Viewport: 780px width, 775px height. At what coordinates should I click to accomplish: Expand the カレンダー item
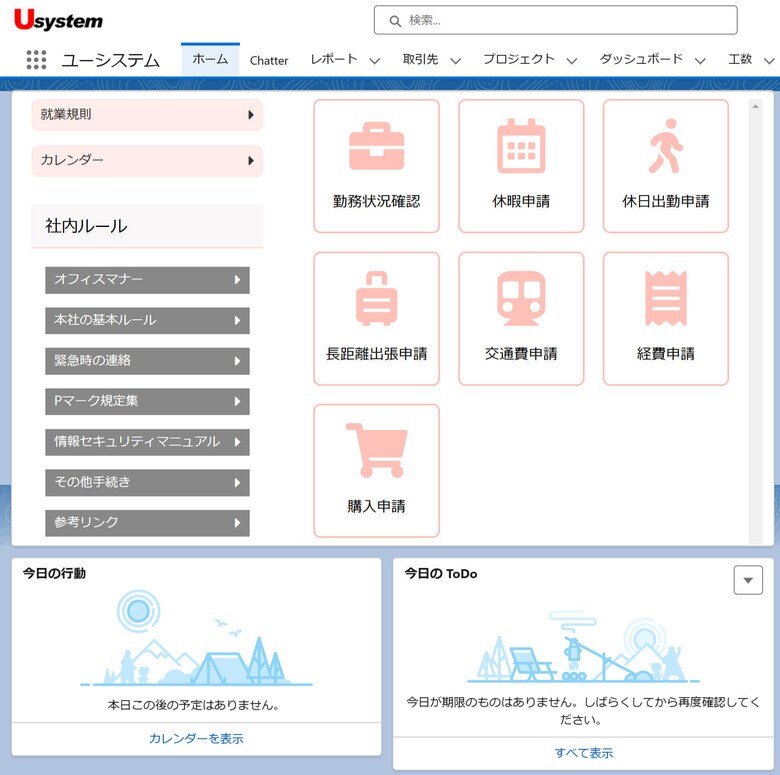[147, 161]
